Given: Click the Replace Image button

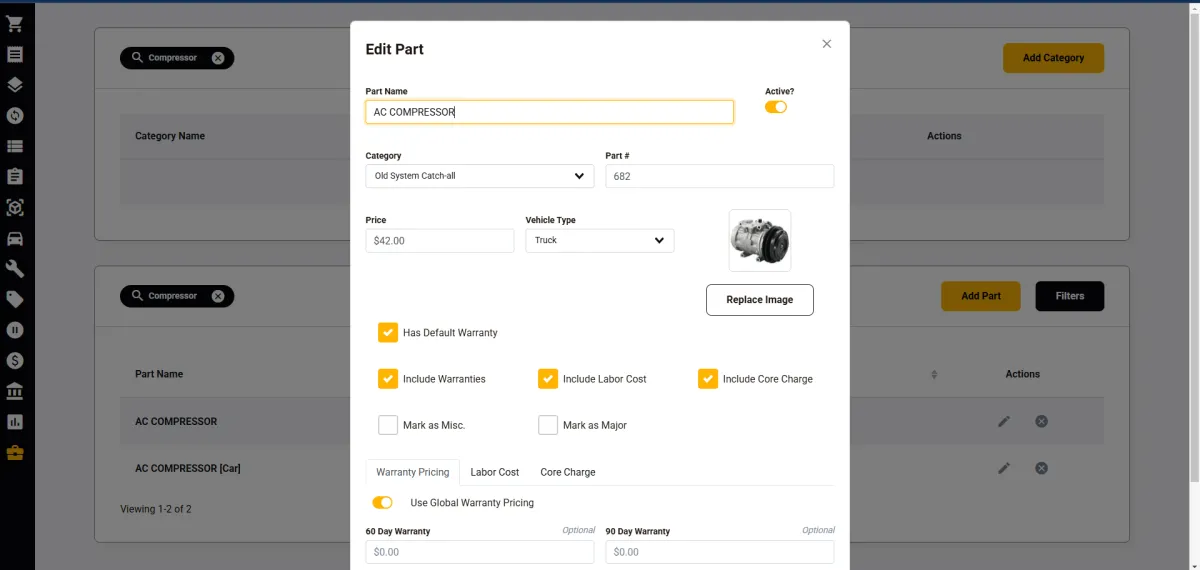Looking at the screenshot, I should click(x=759, y=300).
